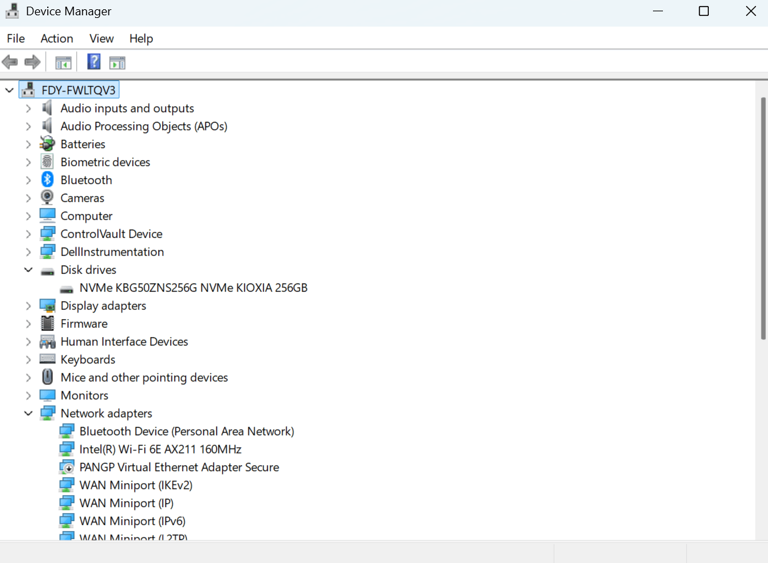The width and height of the screenshot is (768, 563).
Task: Click the Biometric devices icon
Action: pos(47,162)
